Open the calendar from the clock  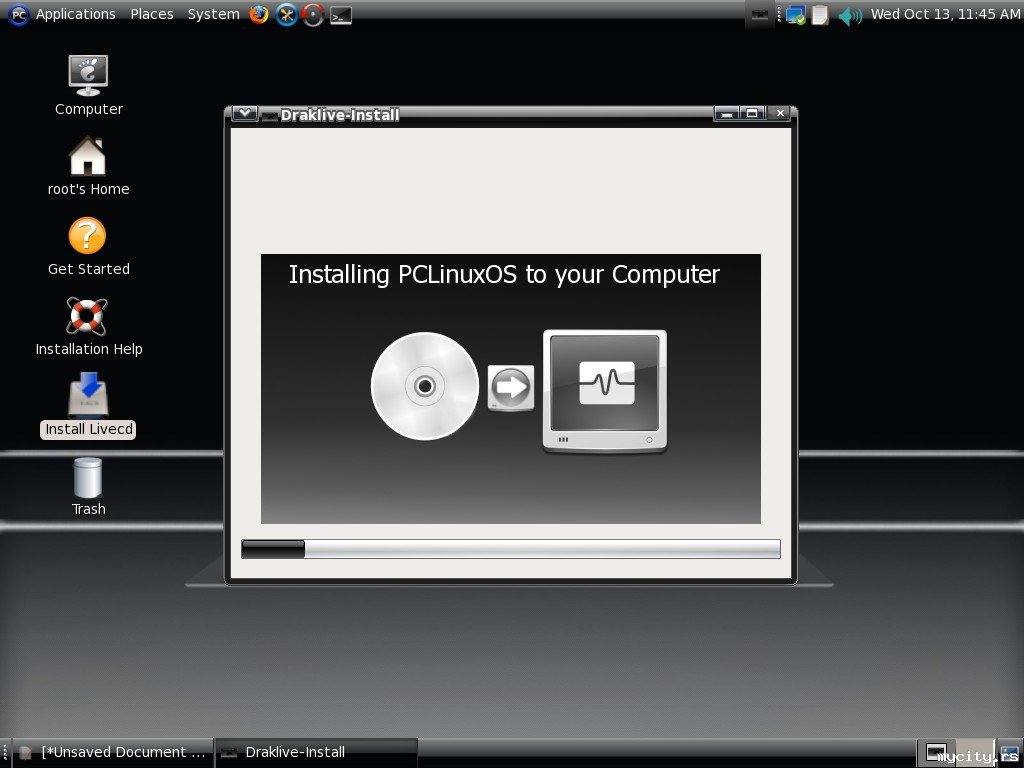pyautogui.click(x=945, y=14)
